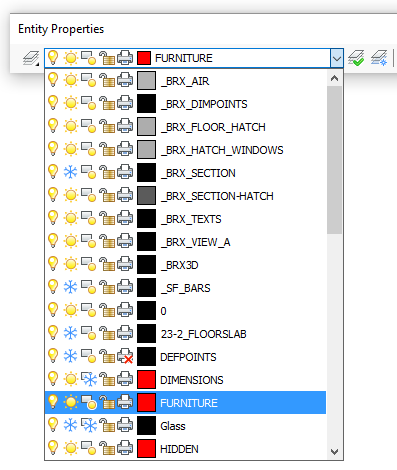Thaw the _BRX_SECTION layer snowflake icon
The width and height of the screenshot is (397, 470).
[x=70, y=173]
